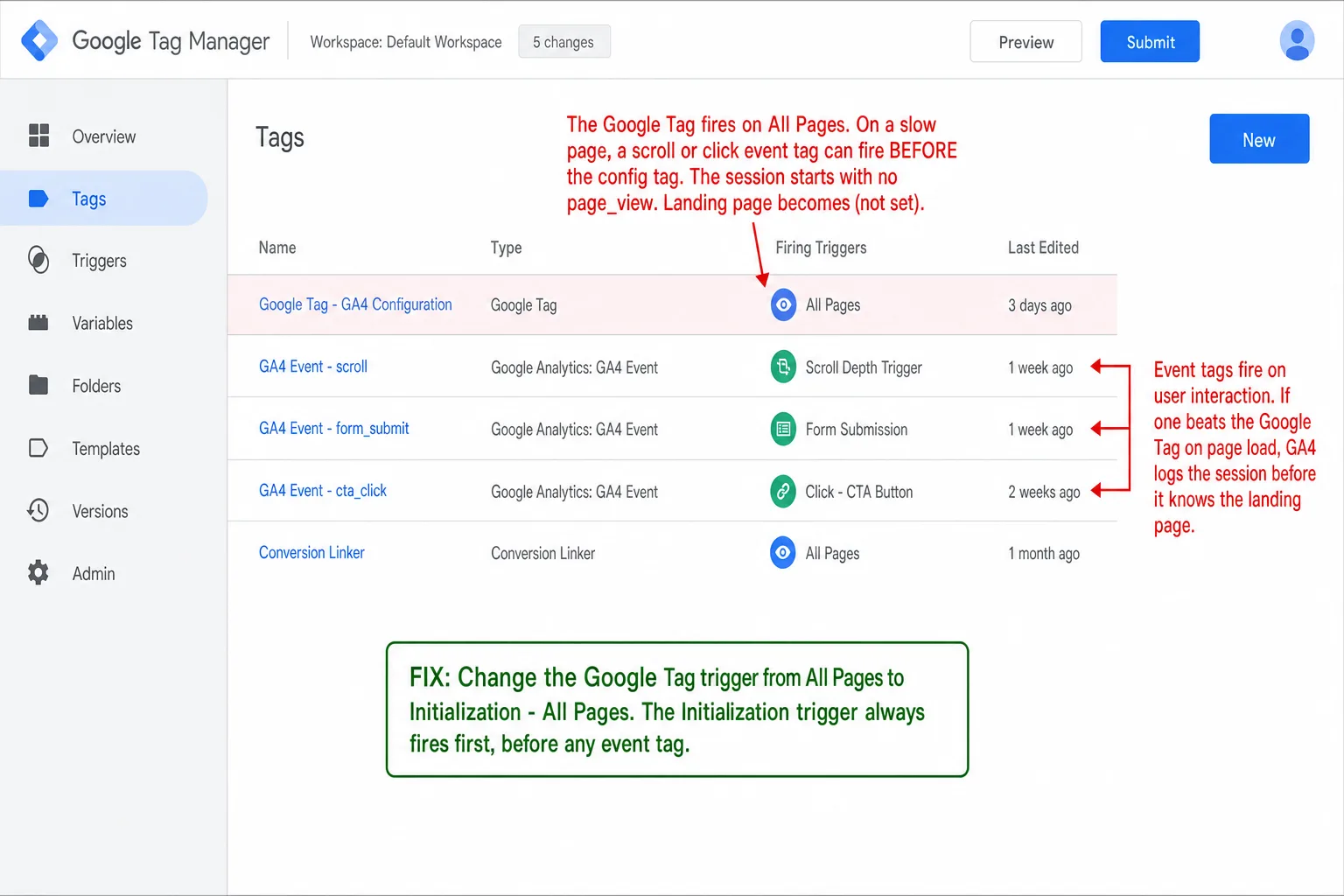This screenshot has height=896, width=1344.
Task: Submit the workspace changes
Action: [x=1150, y=42]
